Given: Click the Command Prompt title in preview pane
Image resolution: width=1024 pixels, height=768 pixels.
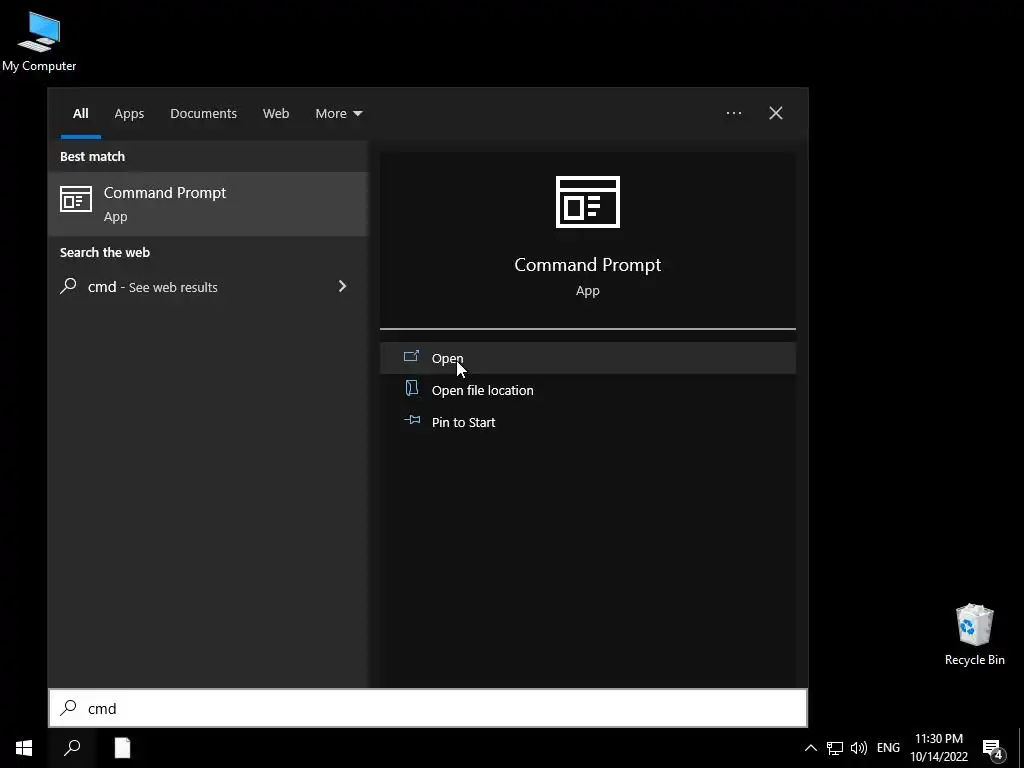Looking at the screenshot, I should pyautogui.click(x=587, y=264).
